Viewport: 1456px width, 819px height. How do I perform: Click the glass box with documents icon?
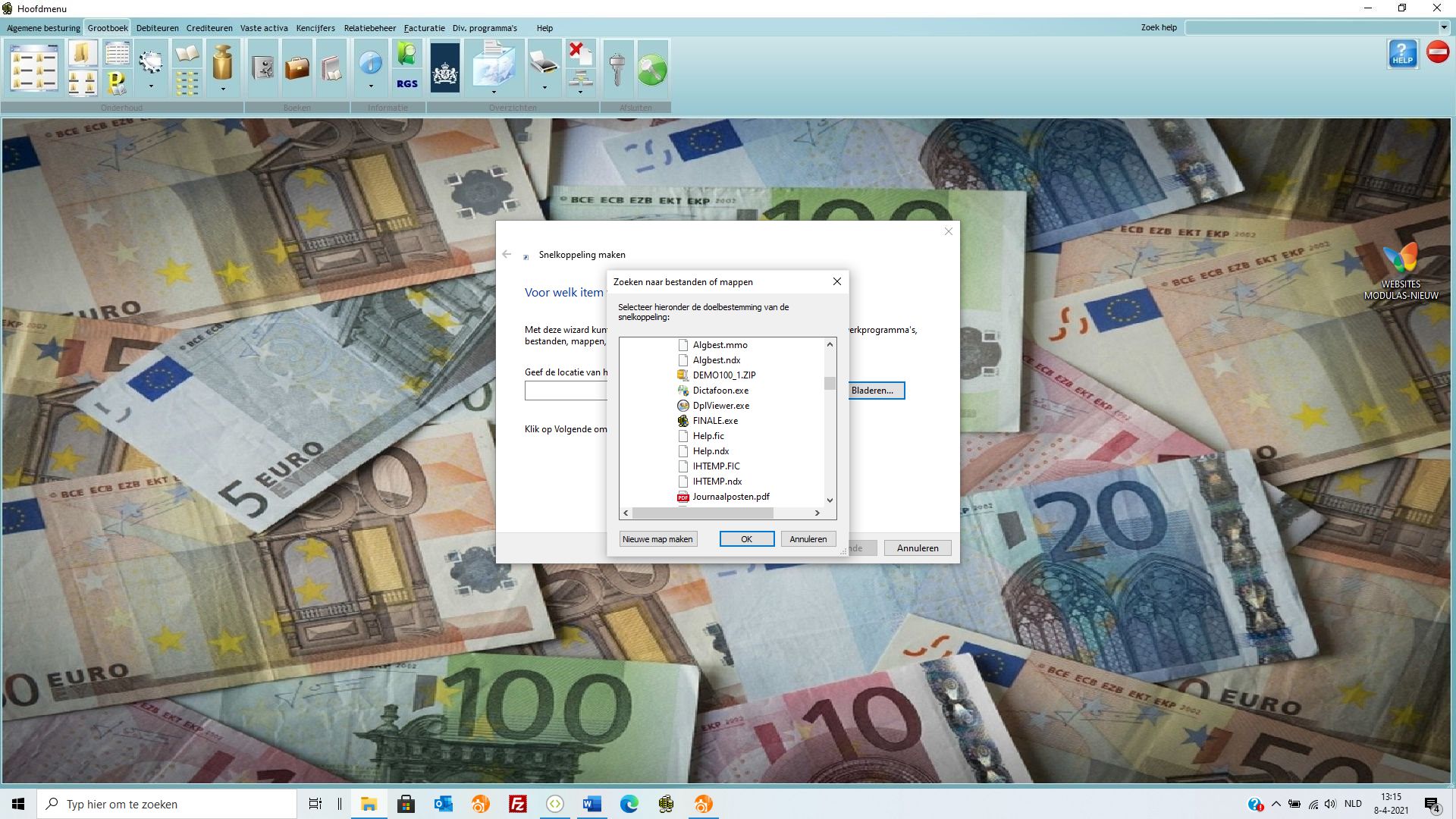[494, 65]
